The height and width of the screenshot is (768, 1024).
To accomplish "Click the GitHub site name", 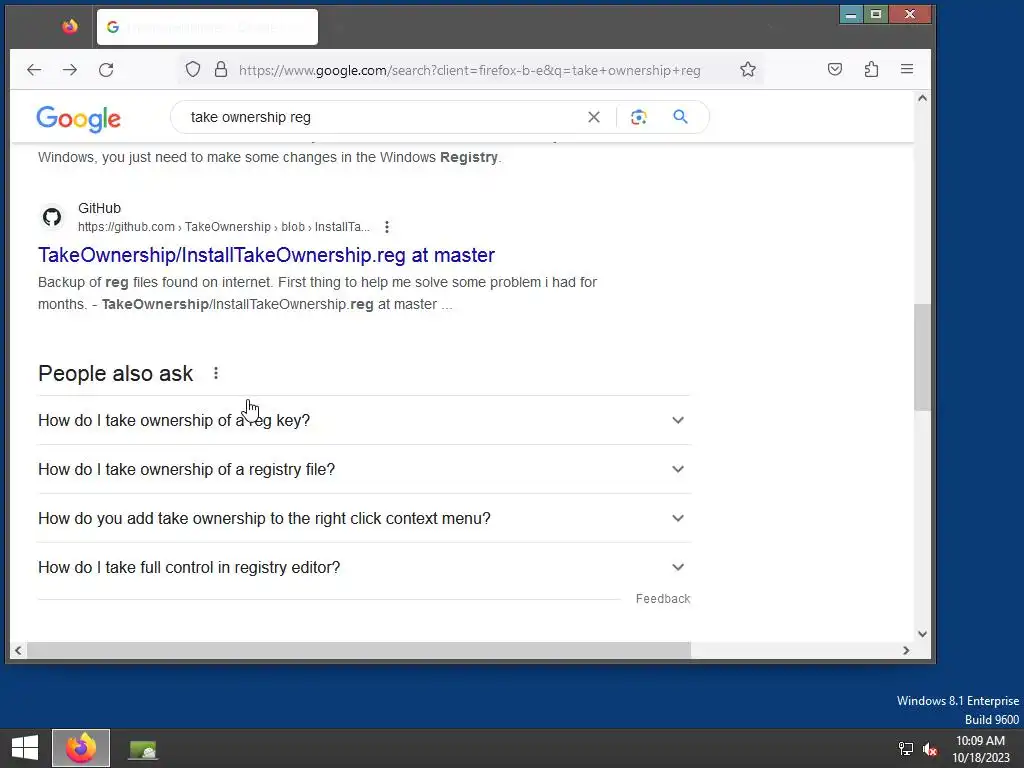I will click(99, 208).
